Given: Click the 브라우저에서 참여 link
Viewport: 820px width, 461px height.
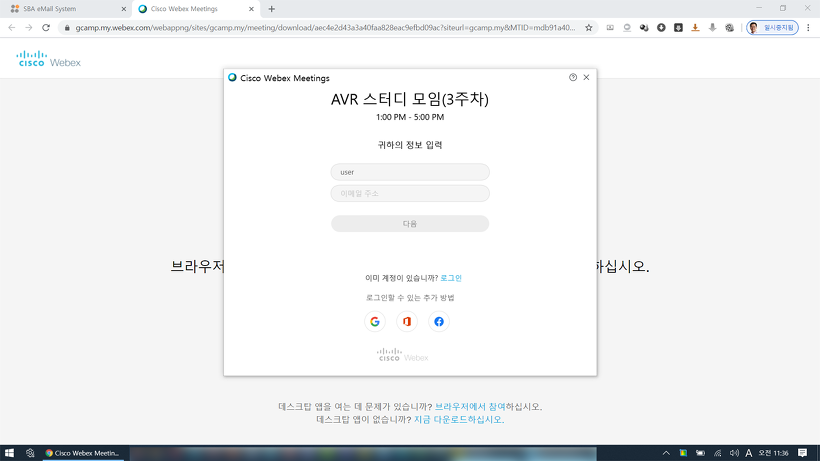Looking at the screenshot, I should point(470,407).
